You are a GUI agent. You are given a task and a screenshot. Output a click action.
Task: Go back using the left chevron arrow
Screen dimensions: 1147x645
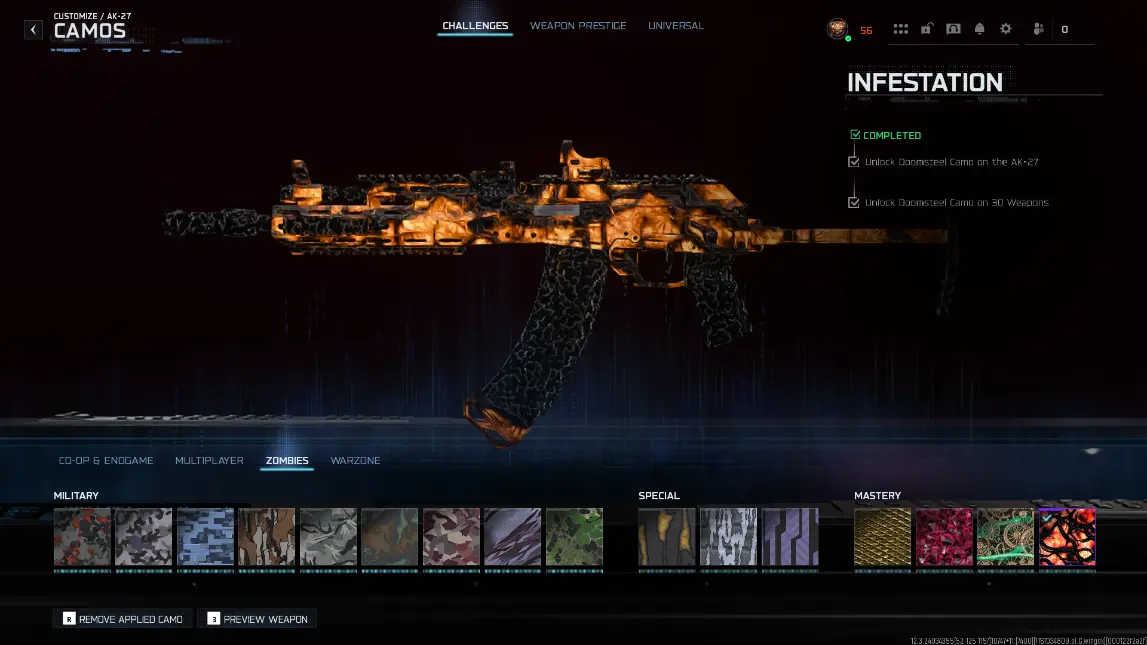point(33,29)
